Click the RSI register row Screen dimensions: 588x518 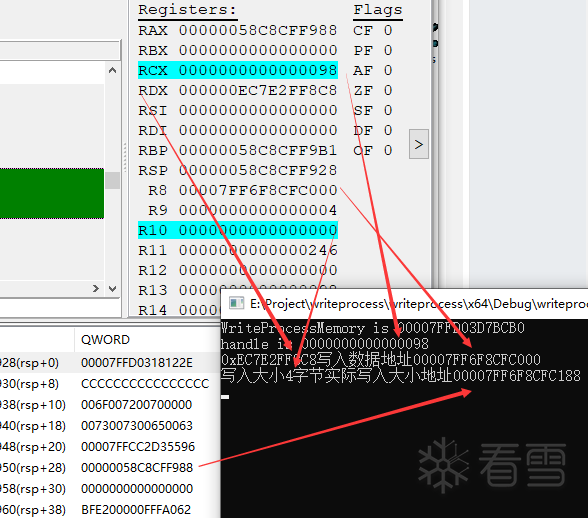pos(238,110)
